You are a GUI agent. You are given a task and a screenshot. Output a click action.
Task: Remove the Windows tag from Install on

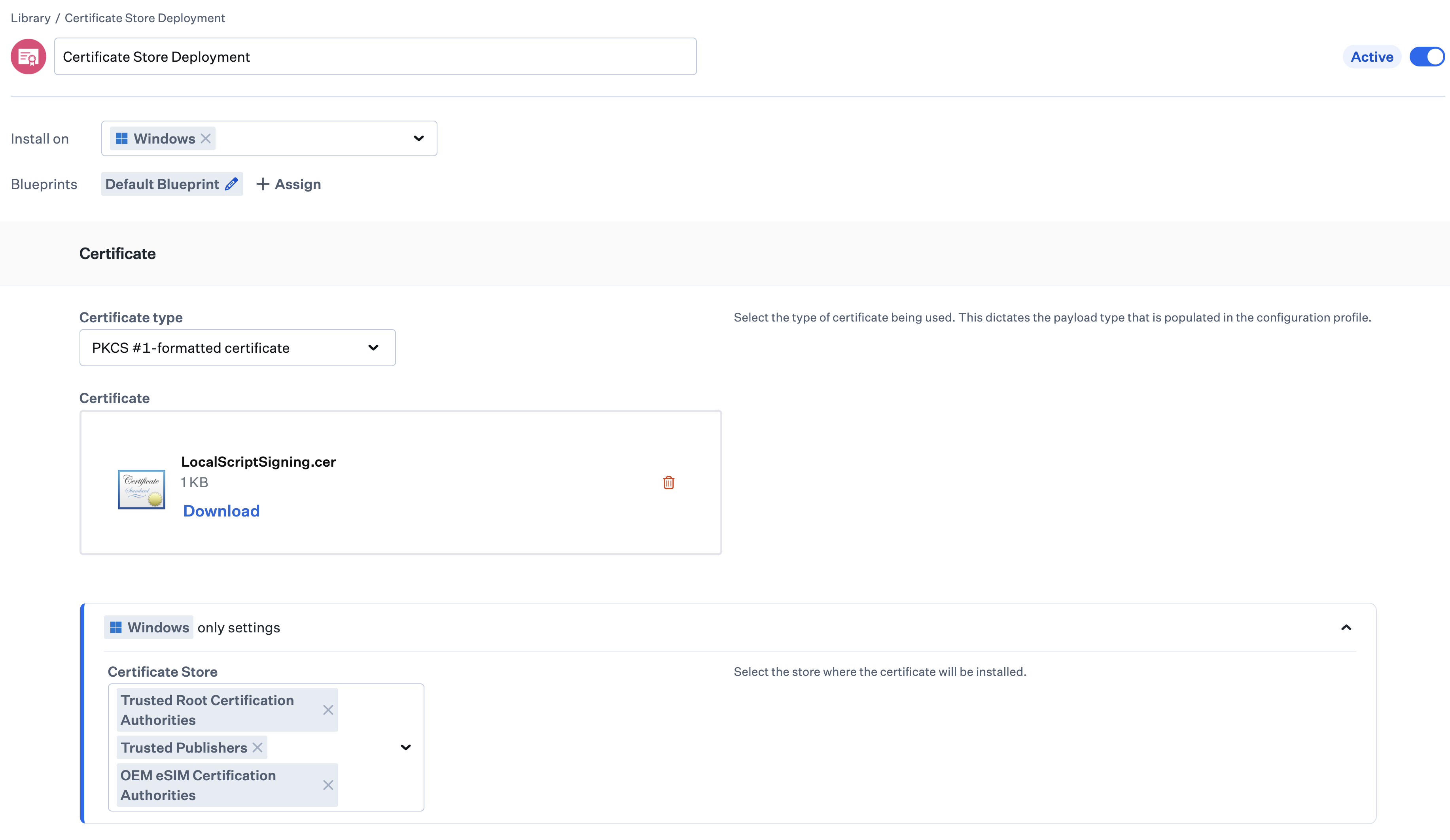(x=205, y=139)
